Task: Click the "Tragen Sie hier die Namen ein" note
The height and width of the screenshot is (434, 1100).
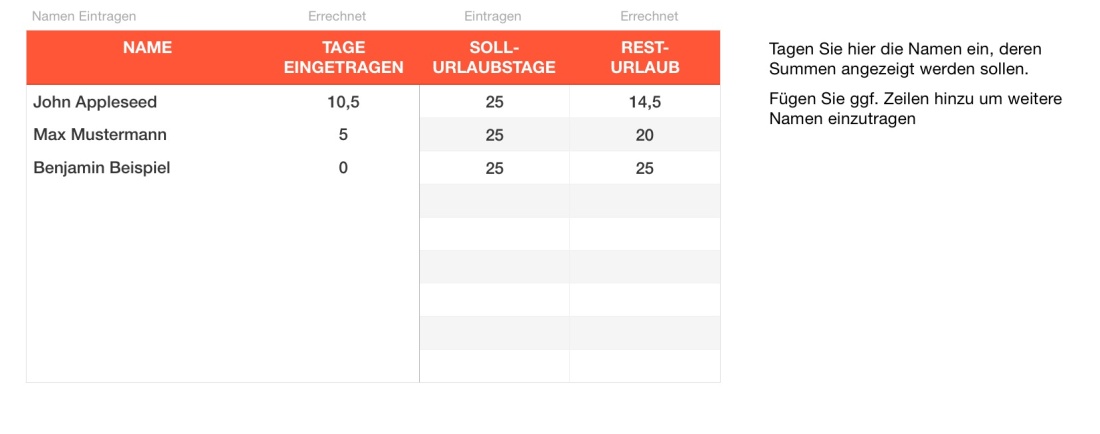Action: pos(906,59)
